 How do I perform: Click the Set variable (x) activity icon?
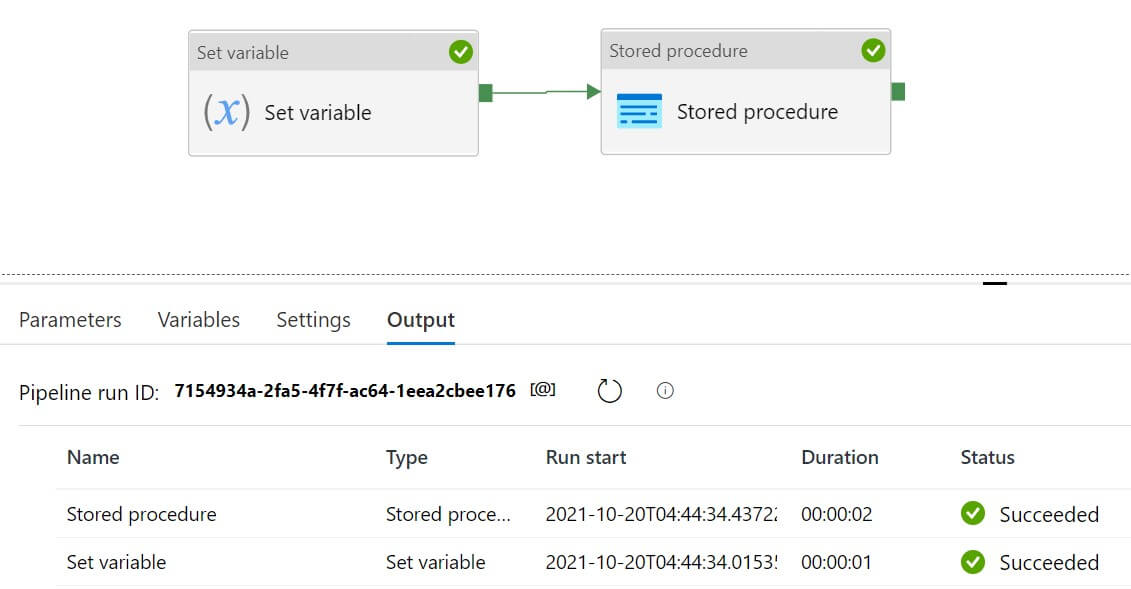(227, 112)
